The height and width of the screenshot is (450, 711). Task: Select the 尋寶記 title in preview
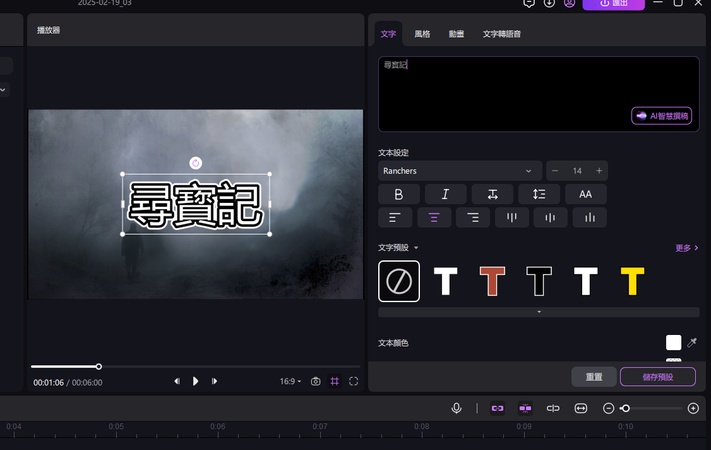tap(196, 204)
